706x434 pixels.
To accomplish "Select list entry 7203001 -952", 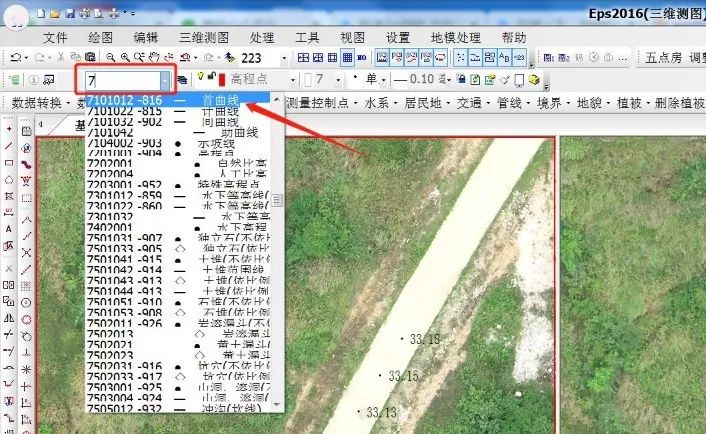I will 178,185.
